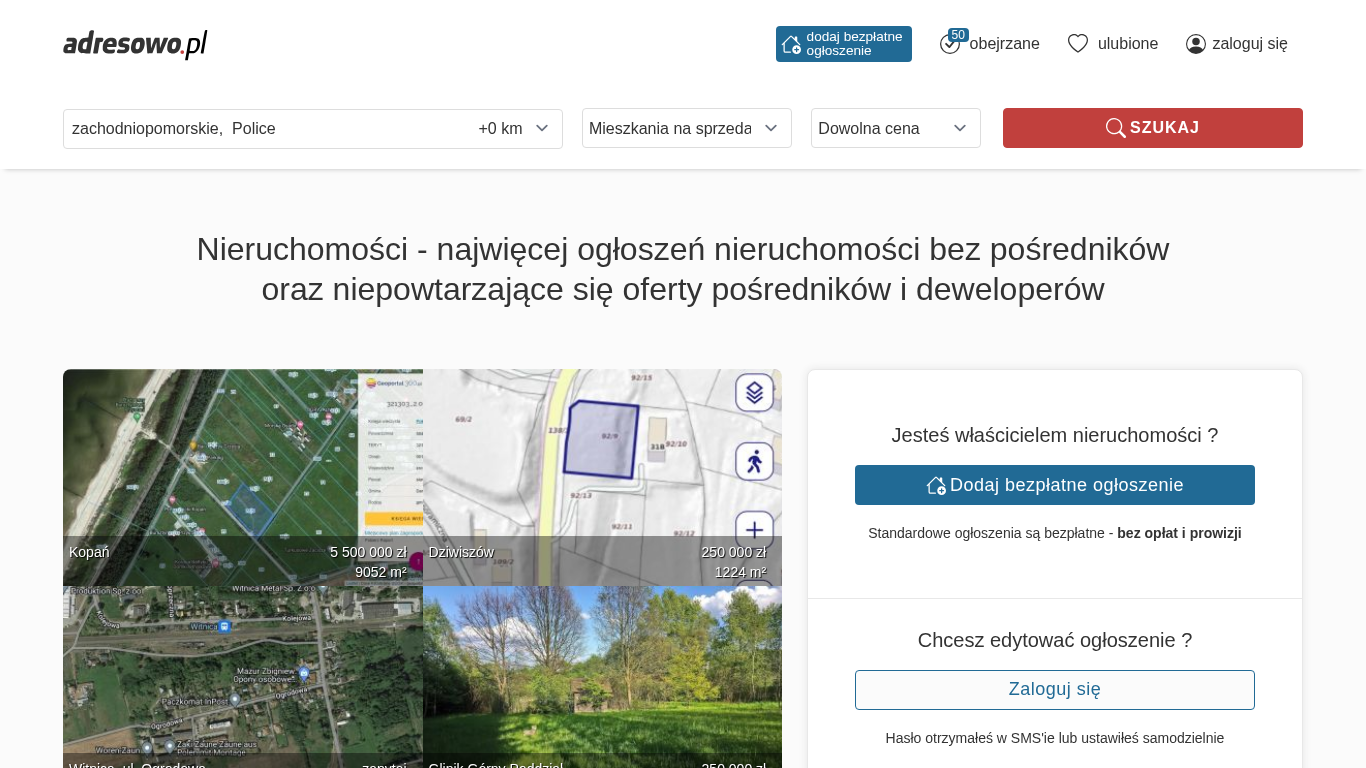Click the layers icon on Dziwiszów map
This screenshot has width=1366, height=768.
click(754, 392)
